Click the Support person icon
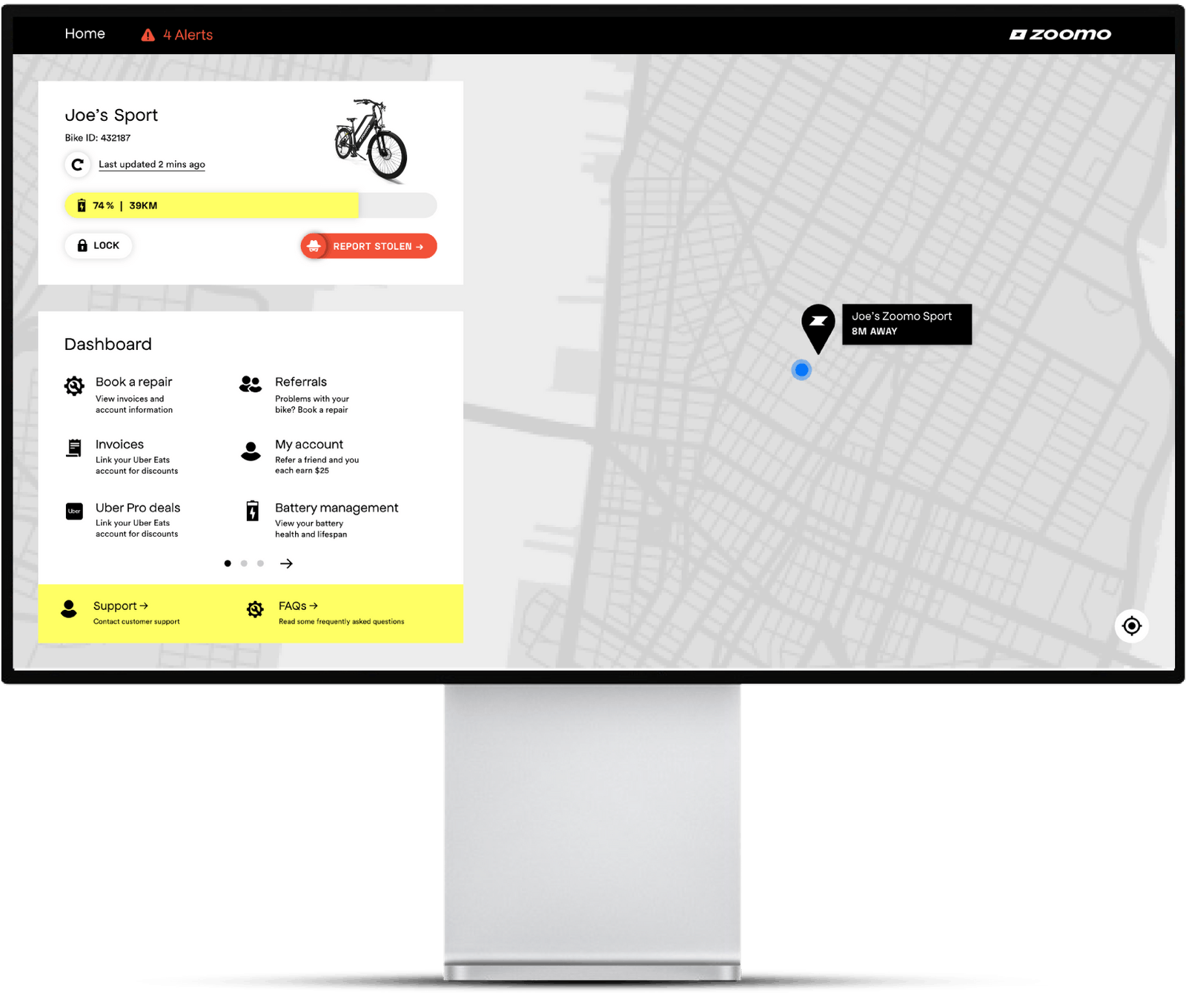The image size is (1186, 1008). (x=69, y=609)
